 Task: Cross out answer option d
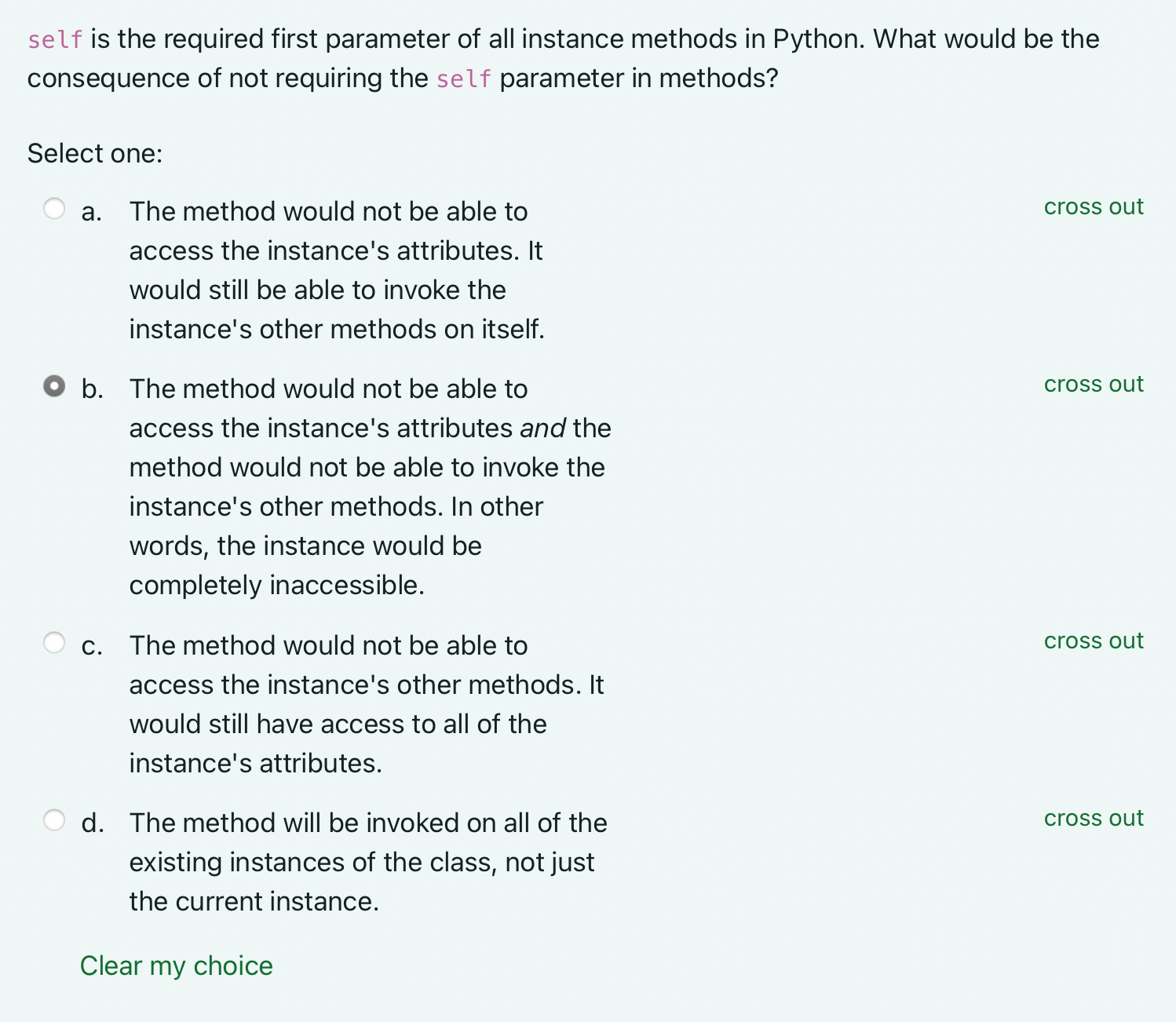[x=1093, y=818]
